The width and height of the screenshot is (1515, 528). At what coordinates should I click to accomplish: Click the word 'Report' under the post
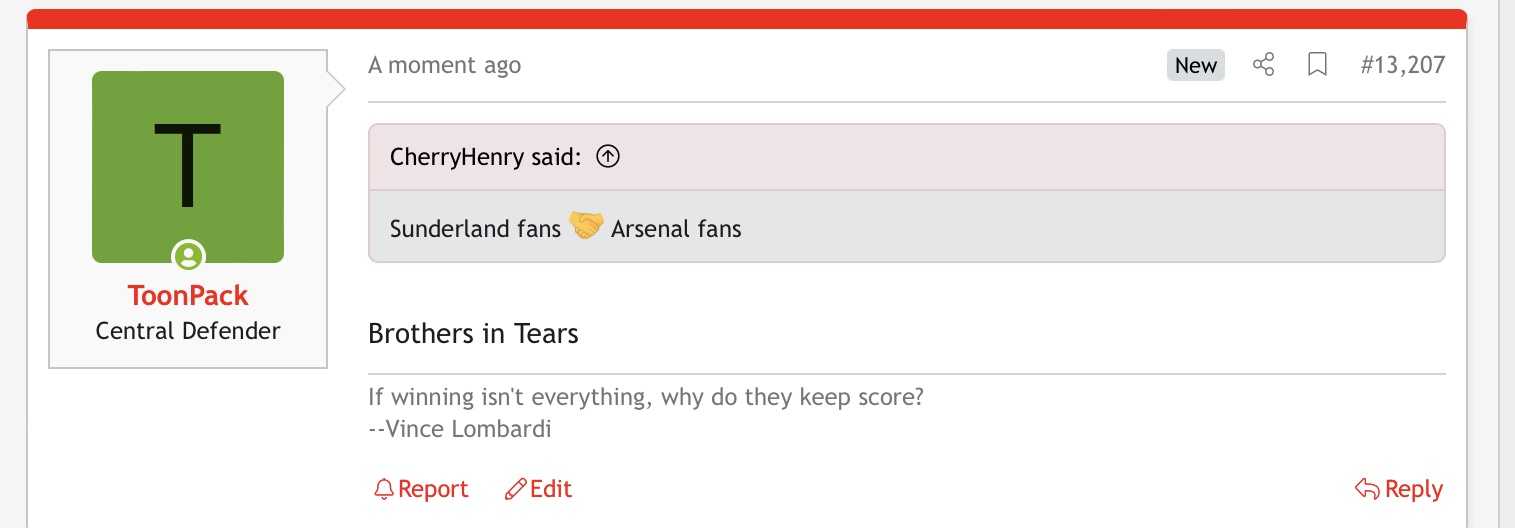433,489
